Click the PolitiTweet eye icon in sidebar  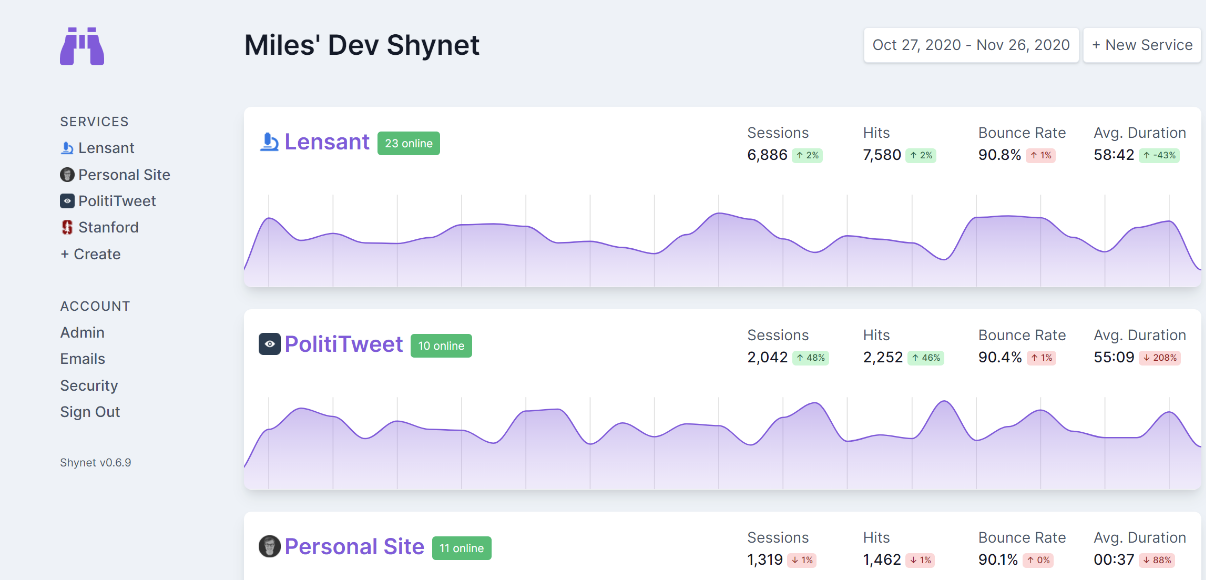point(67,201)
